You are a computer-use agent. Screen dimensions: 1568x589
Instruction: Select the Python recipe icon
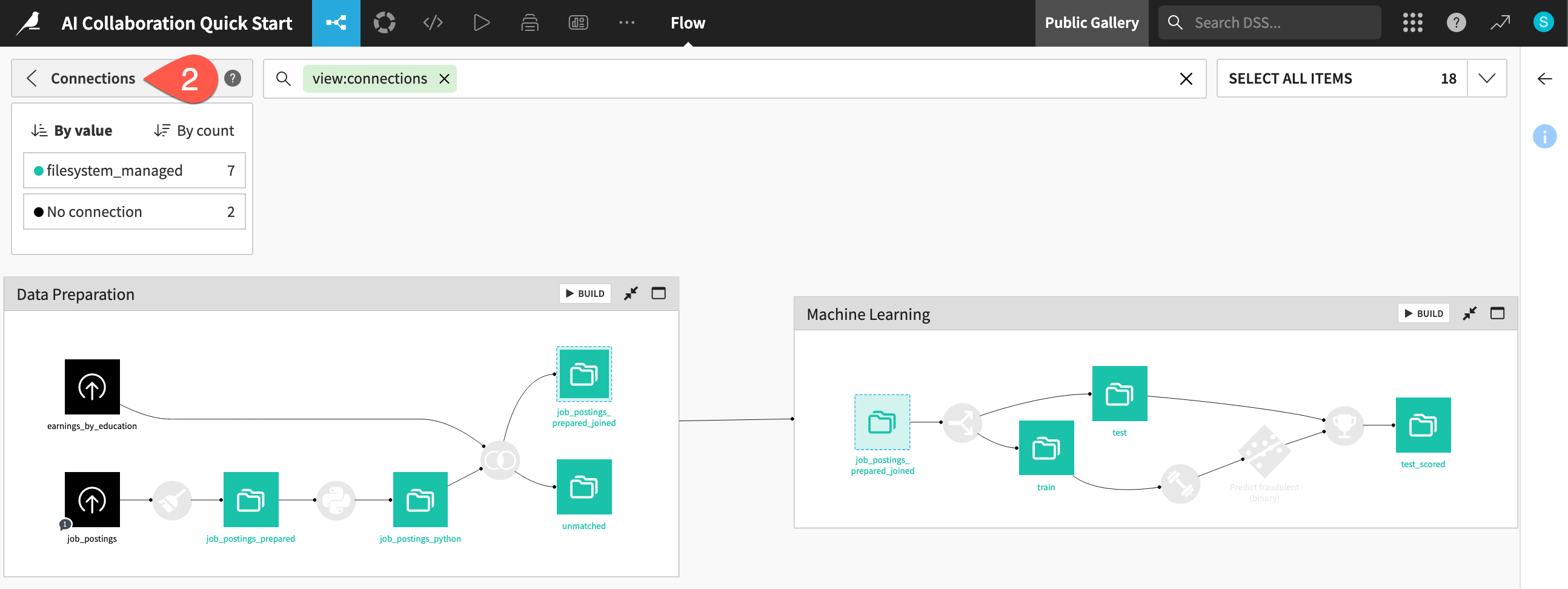336,500
